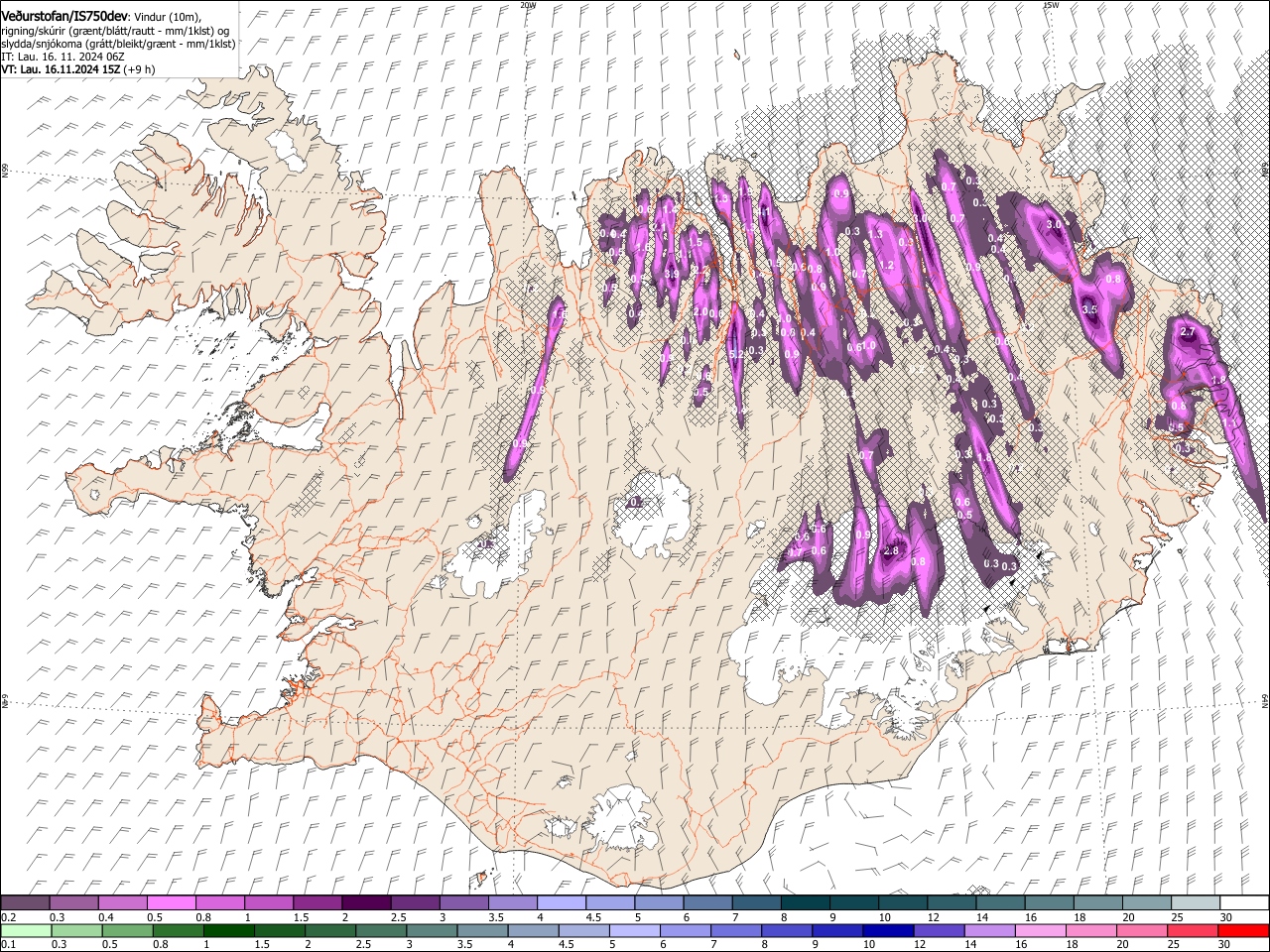Click the 2.8 precipitation value on the map
This screenshot has width=1270, height=952.
(x=890, y=551)
